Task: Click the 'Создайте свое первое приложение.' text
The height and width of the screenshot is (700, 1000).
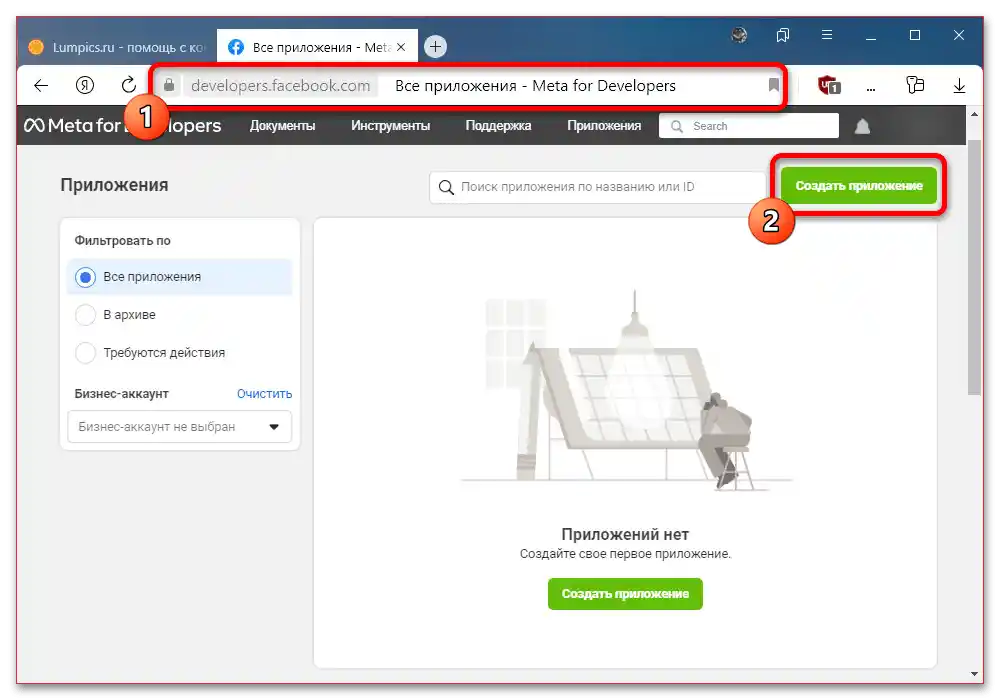Action: [x=625, y=554]
